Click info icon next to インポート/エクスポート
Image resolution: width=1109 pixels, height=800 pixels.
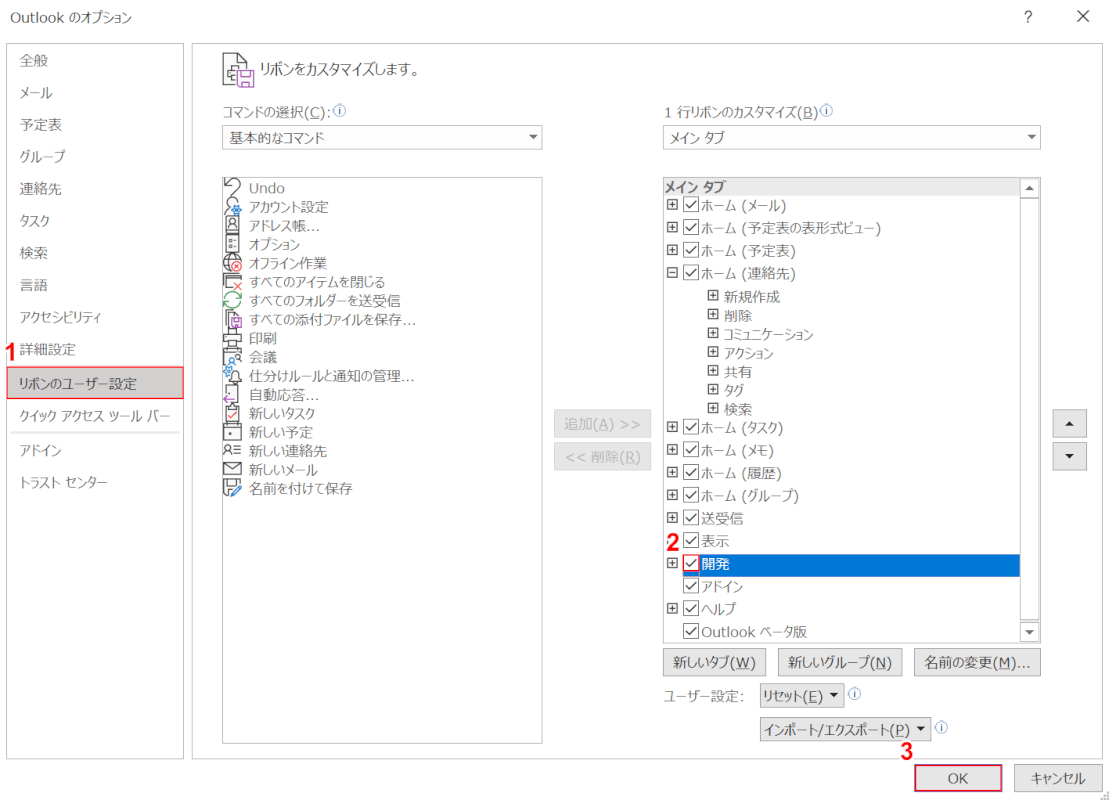941,727
